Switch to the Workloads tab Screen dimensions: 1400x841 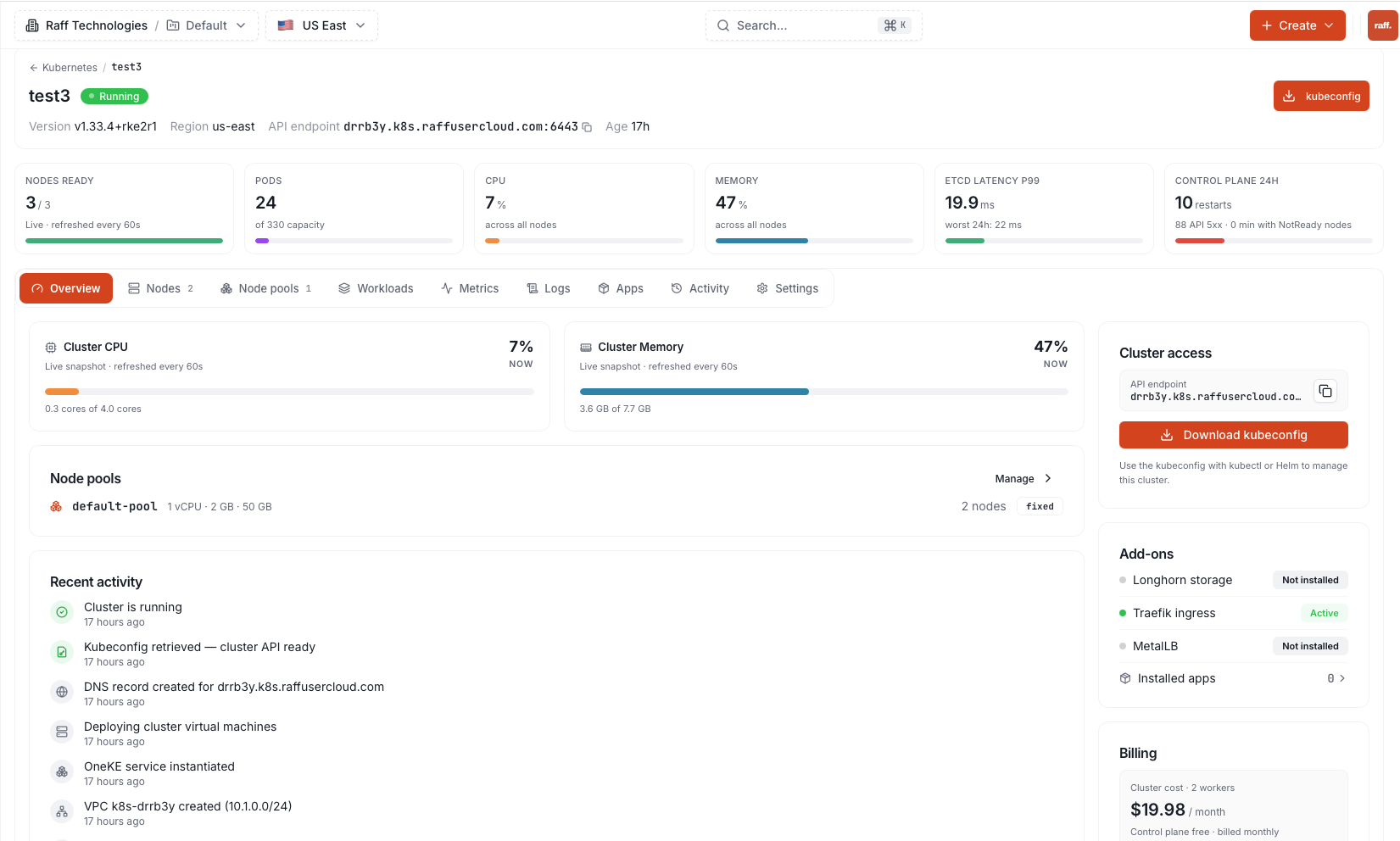[376, 288]
